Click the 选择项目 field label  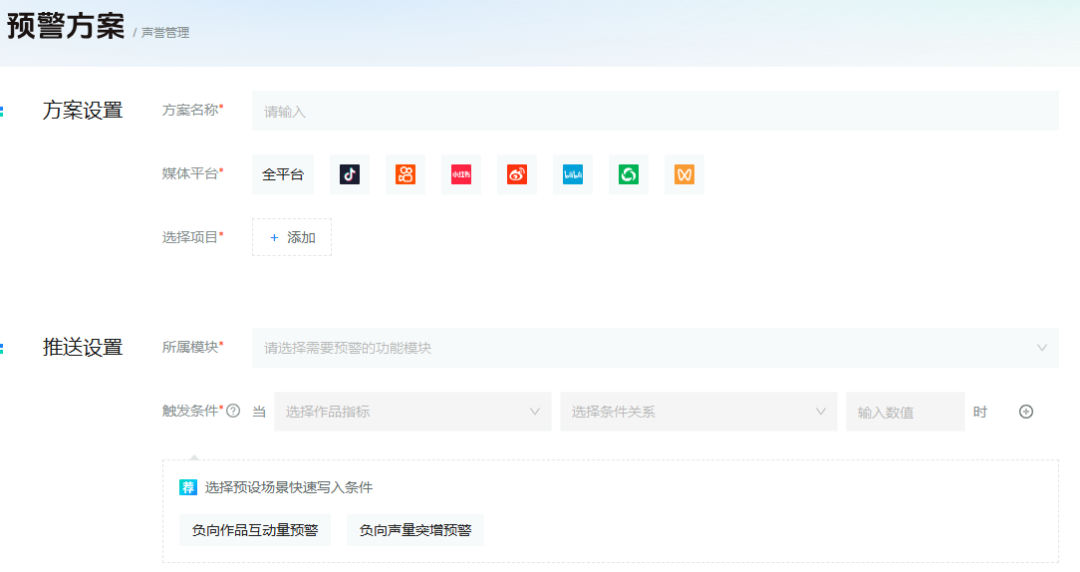190,237
